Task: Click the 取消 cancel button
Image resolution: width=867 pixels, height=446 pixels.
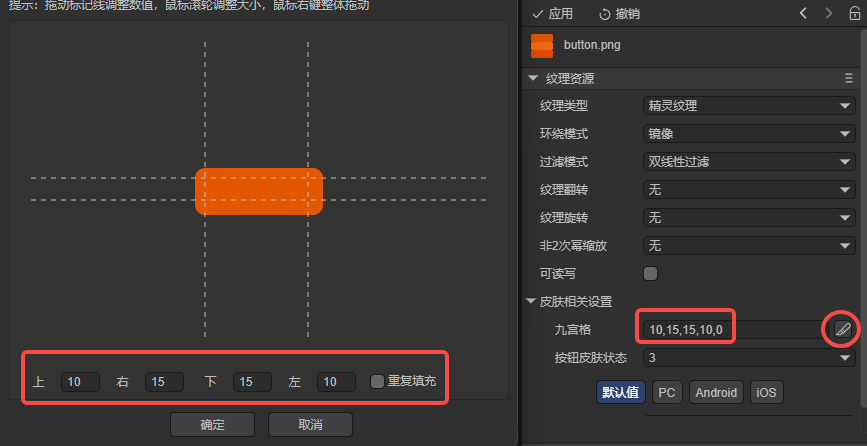Action: (309, 424)
